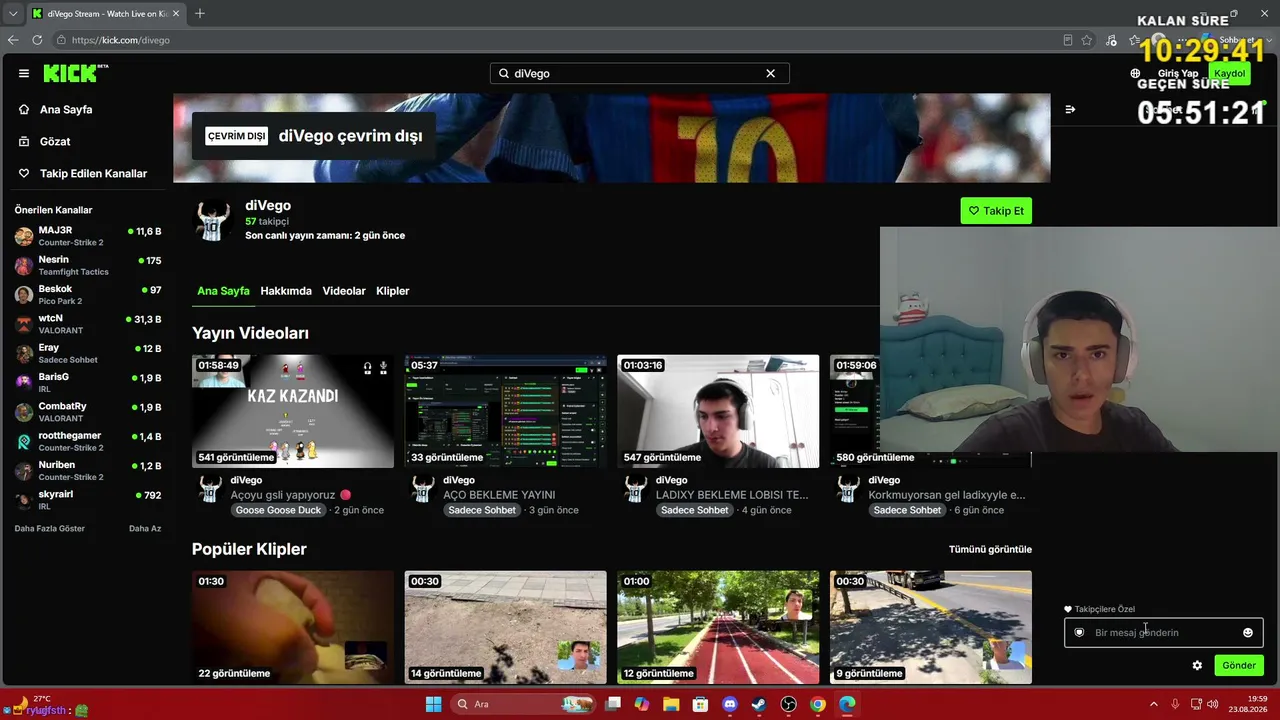Click the diVego search field

(639, 73)
